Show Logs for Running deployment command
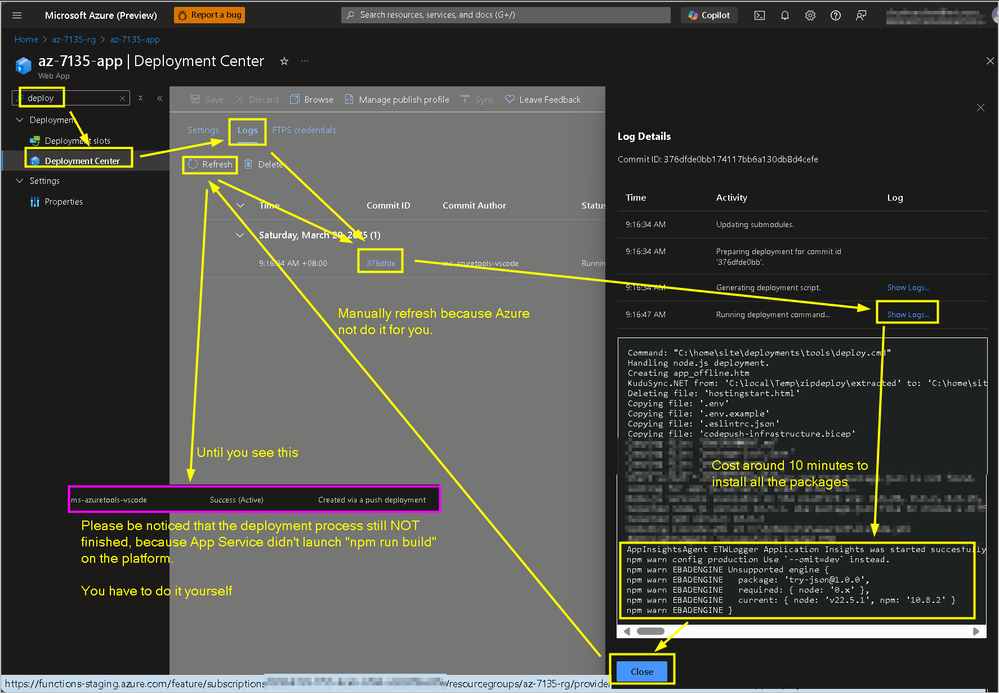The width and height of the screenshot is (999, 693). [x=908, y=315]
